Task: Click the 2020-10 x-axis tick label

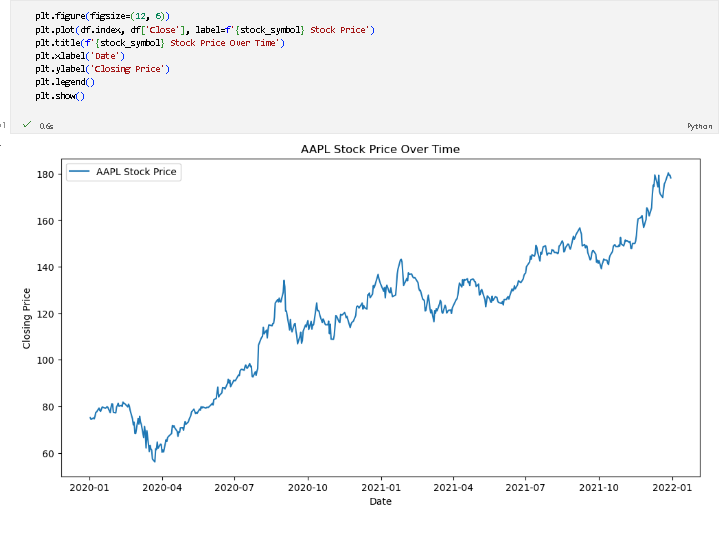Action: (308, 488)
